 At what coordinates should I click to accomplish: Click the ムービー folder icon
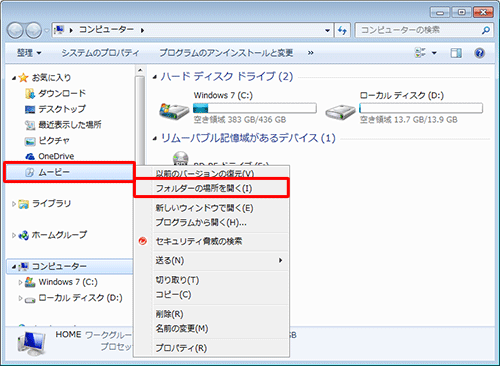pyautogui.click(x=30, y=172)
